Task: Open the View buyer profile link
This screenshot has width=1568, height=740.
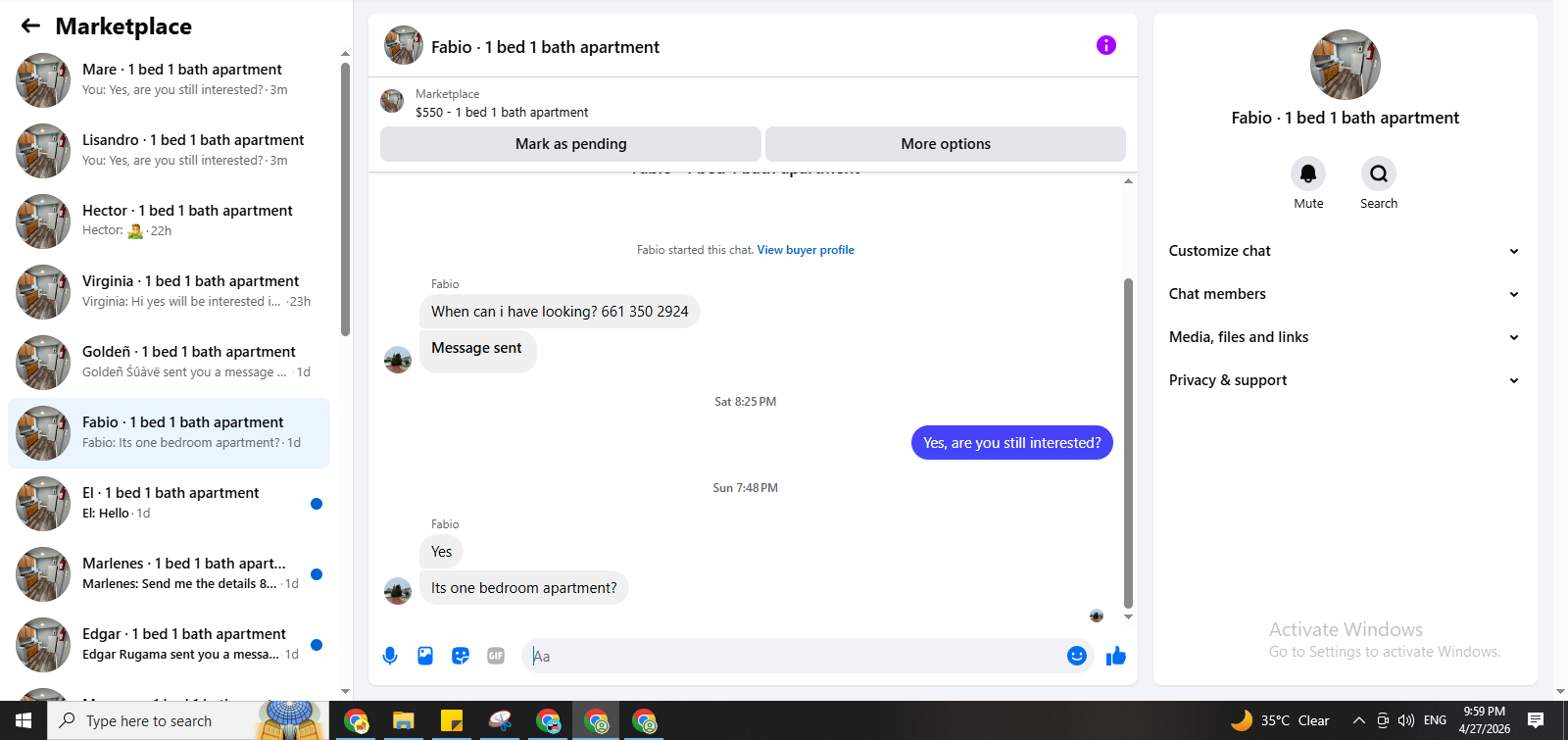Action: coord(806,250)
